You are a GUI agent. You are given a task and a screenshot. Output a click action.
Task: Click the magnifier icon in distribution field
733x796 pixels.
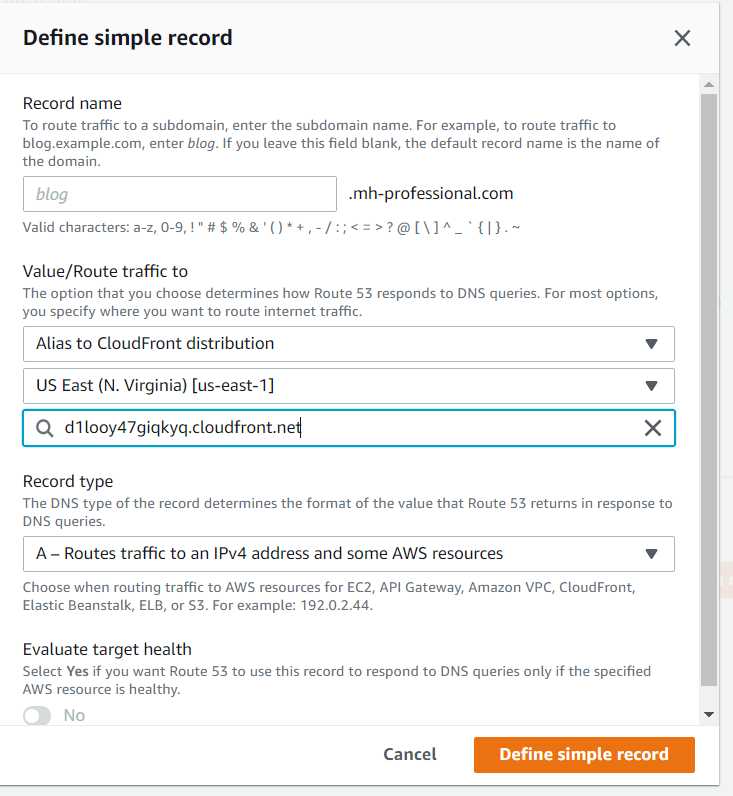[45, 428]
